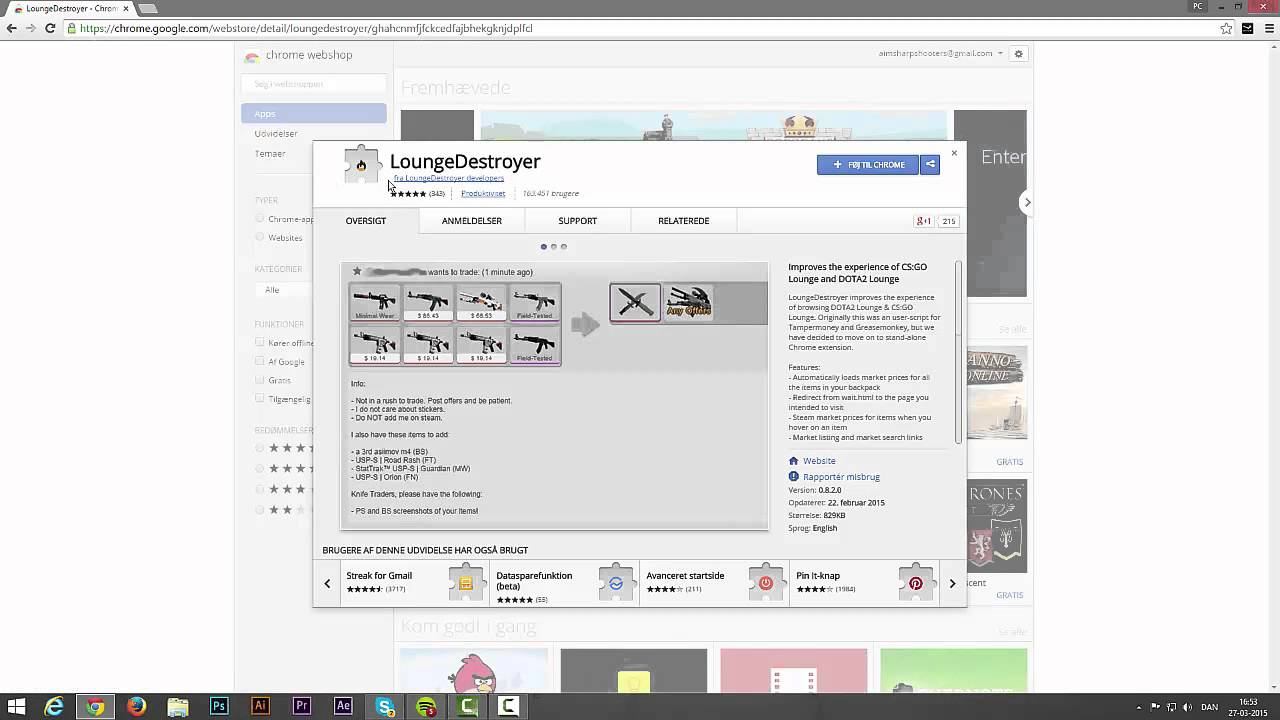1280x720 pixels.
Task: Open the Chrome hamburger menu
Action: pyautogui.click(x=1267, y=28)
